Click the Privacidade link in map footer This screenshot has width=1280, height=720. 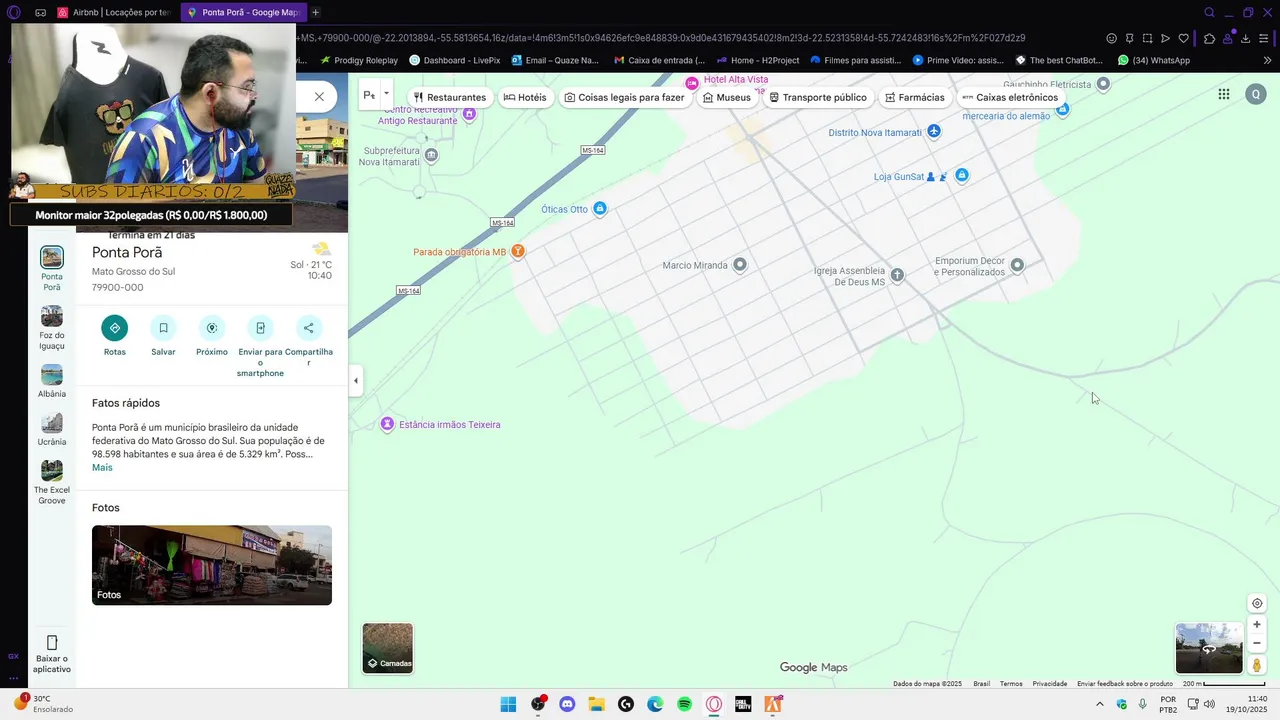point(1050,684)
